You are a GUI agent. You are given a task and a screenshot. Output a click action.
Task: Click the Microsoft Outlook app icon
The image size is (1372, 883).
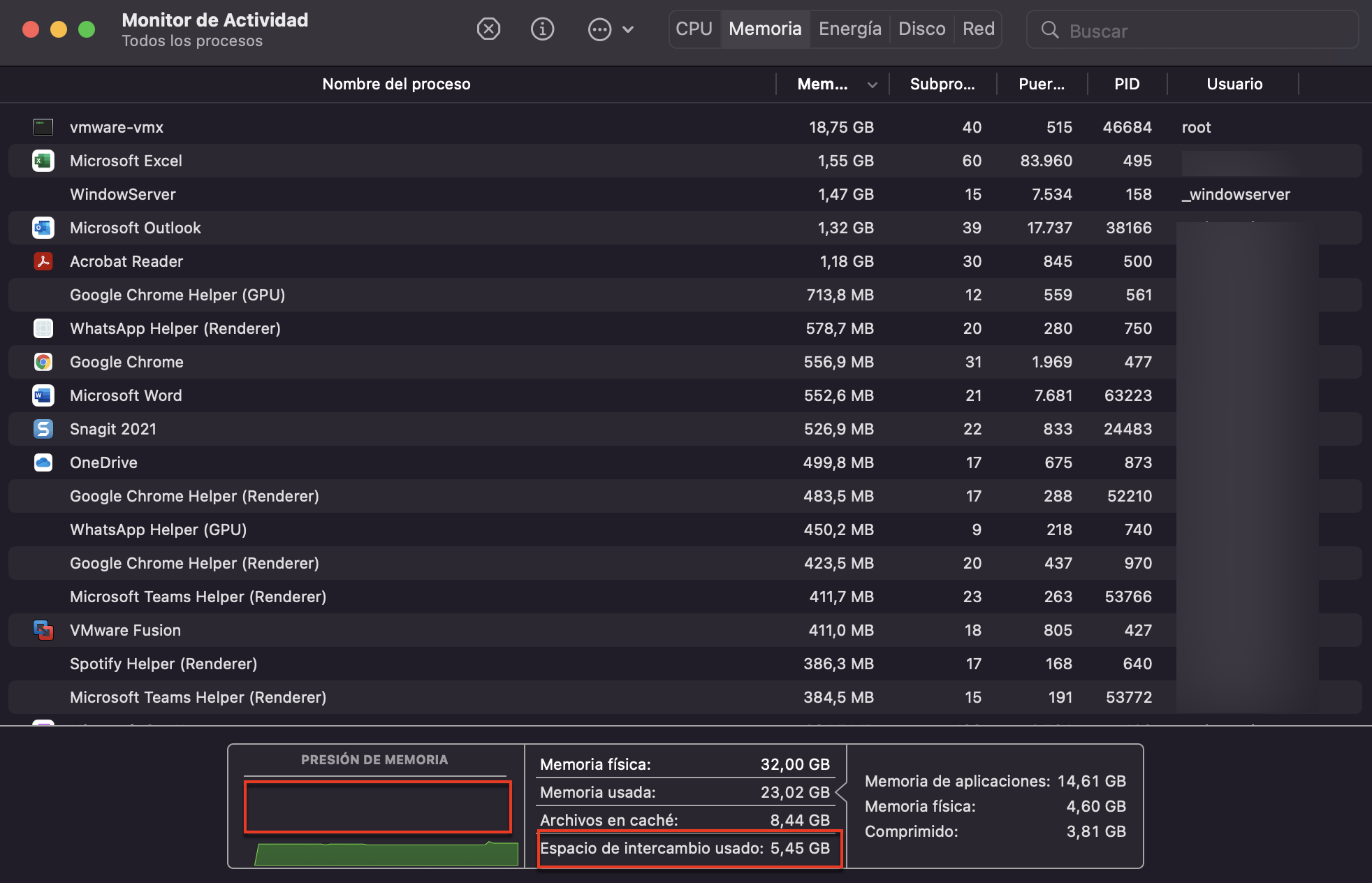(43, 228)
